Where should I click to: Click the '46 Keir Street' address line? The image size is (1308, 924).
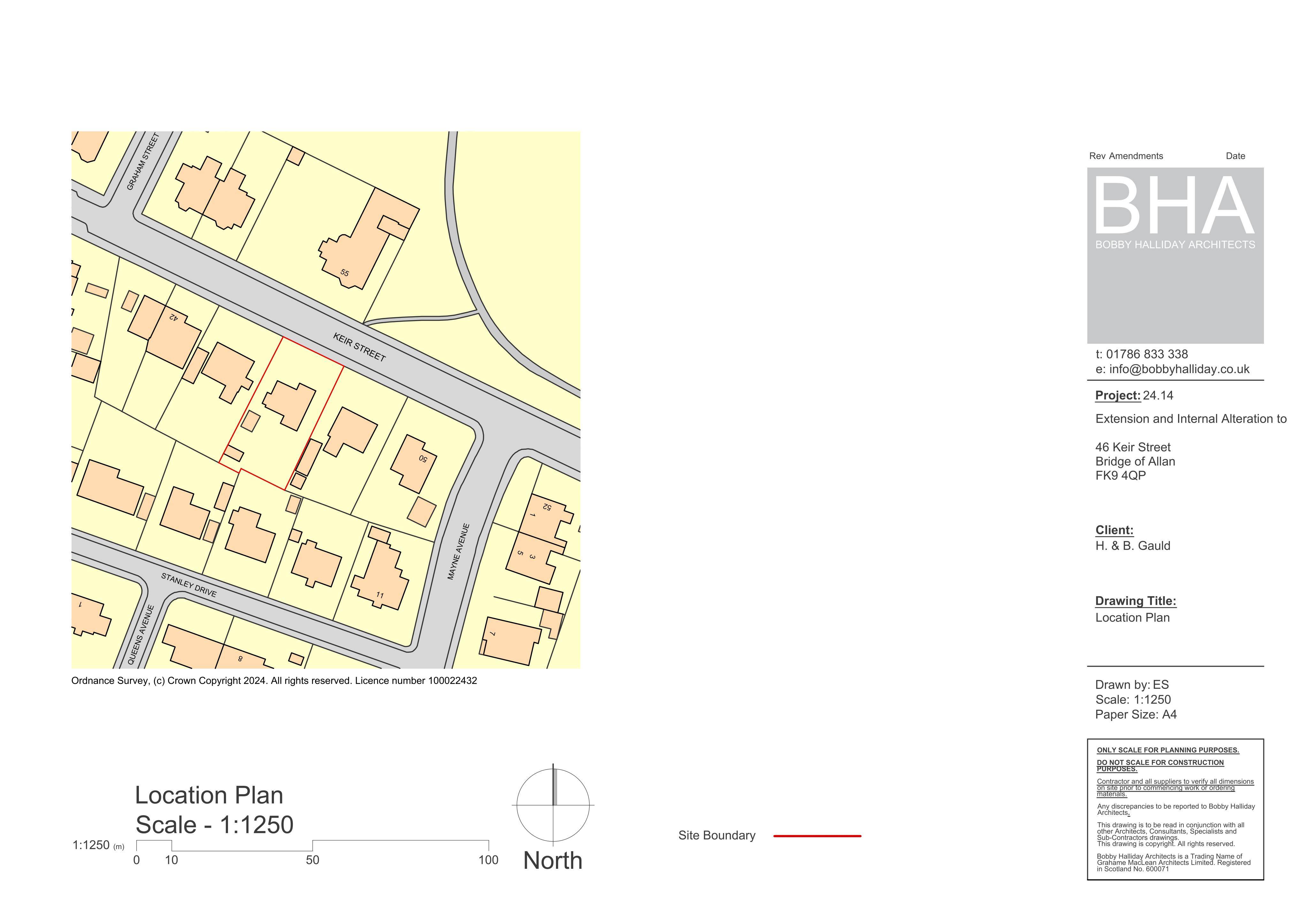tap(1133, 447)
